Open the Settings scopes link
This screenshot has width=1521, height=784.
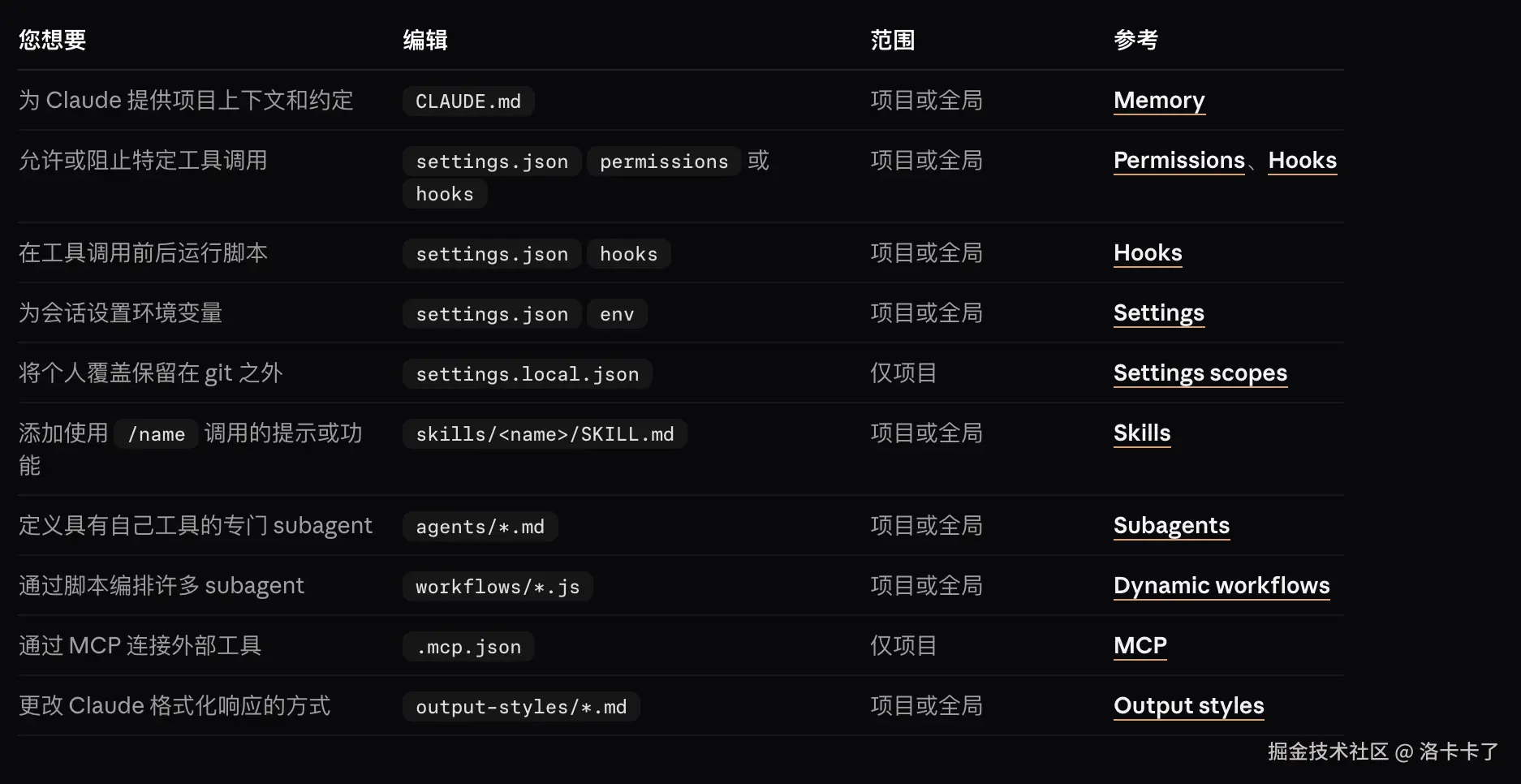click(1200, 373)
